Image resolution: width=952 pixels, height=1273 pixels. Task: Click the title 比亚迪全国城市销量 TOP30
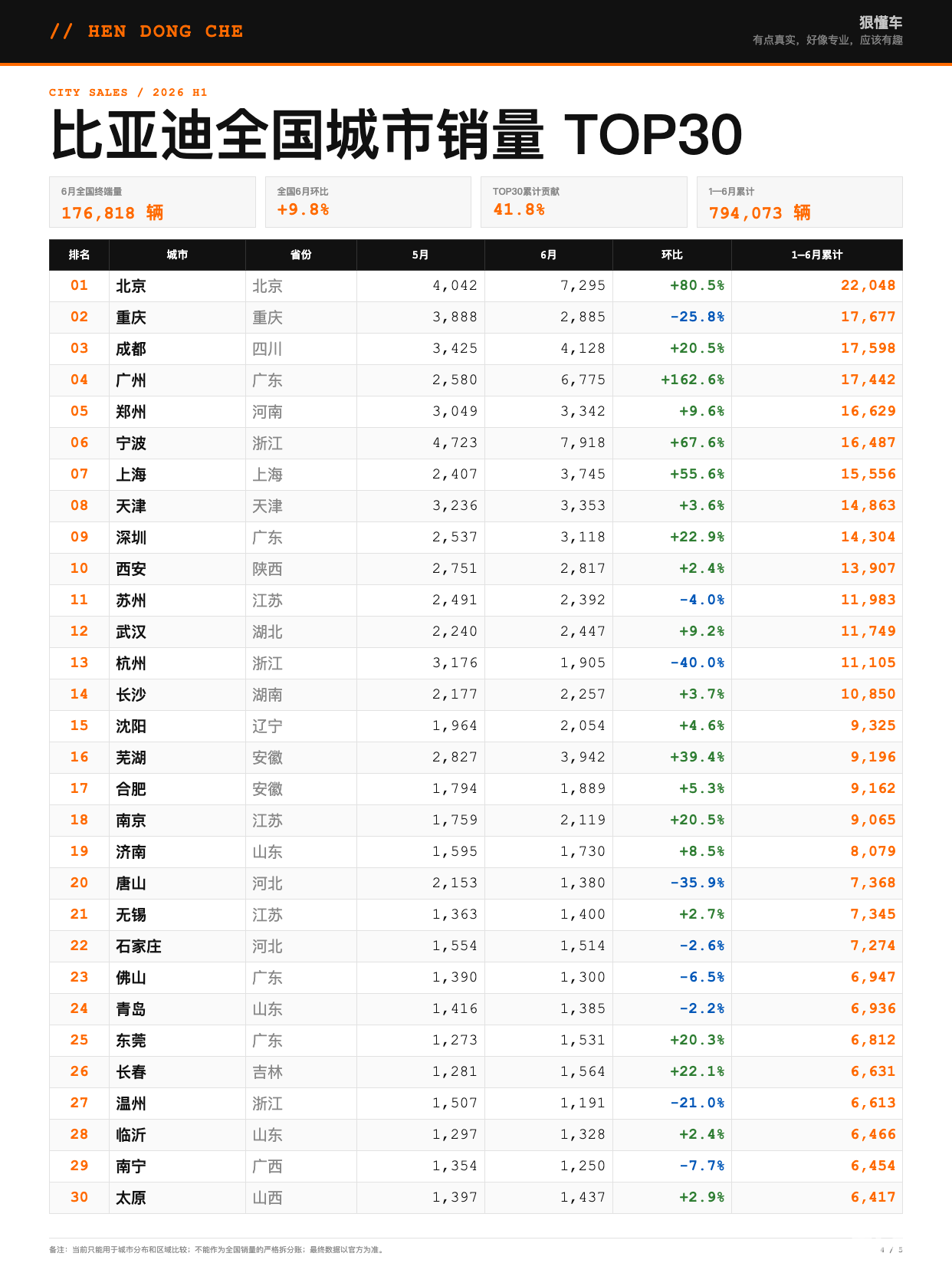tap(396, 135)
